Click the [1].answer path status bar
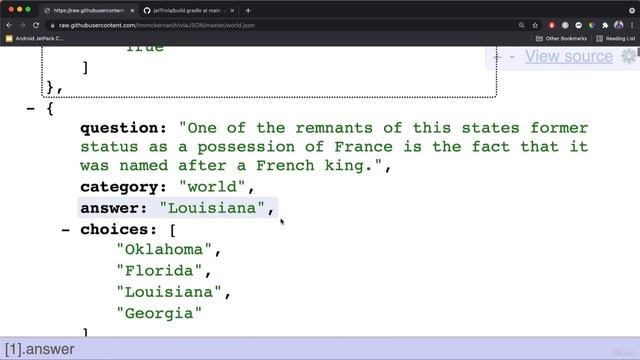The image size is (640, 360). [x=320, y=349]
